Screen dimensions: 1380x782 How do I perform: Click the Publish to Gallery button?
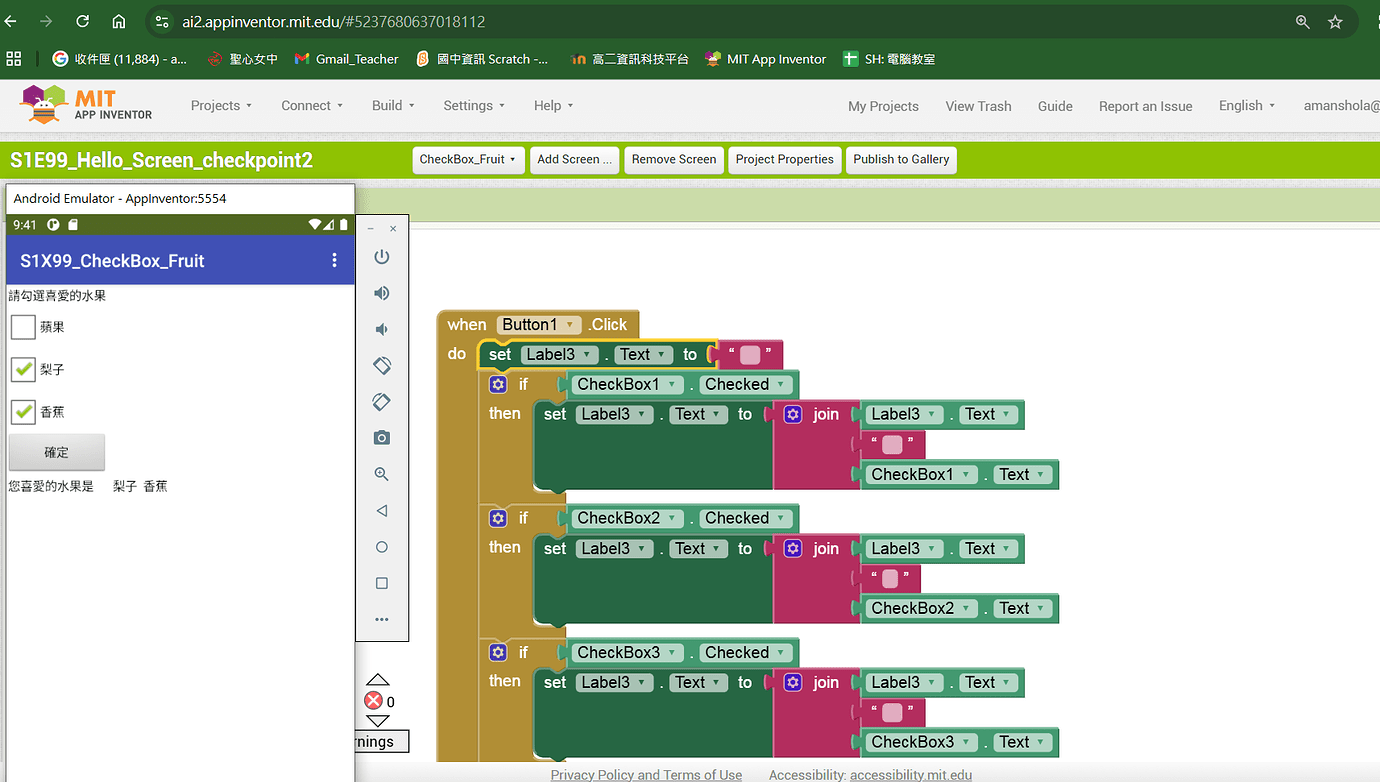900,159
